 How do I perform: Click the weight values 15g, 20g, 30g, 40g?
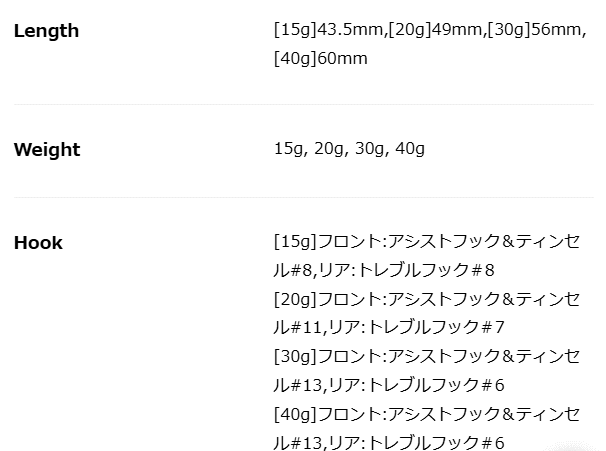(x=349, y=149)
